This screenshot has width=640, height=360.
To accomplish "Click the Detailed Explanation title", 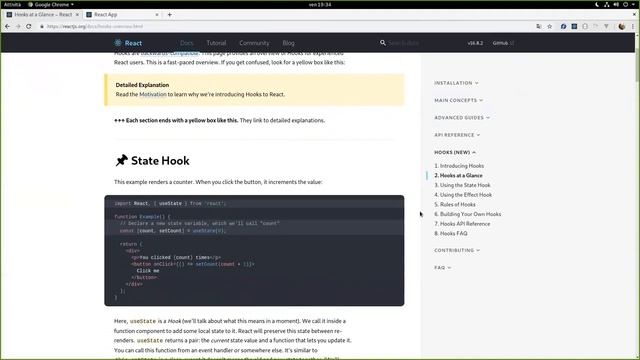I will (x=142, y=85).
